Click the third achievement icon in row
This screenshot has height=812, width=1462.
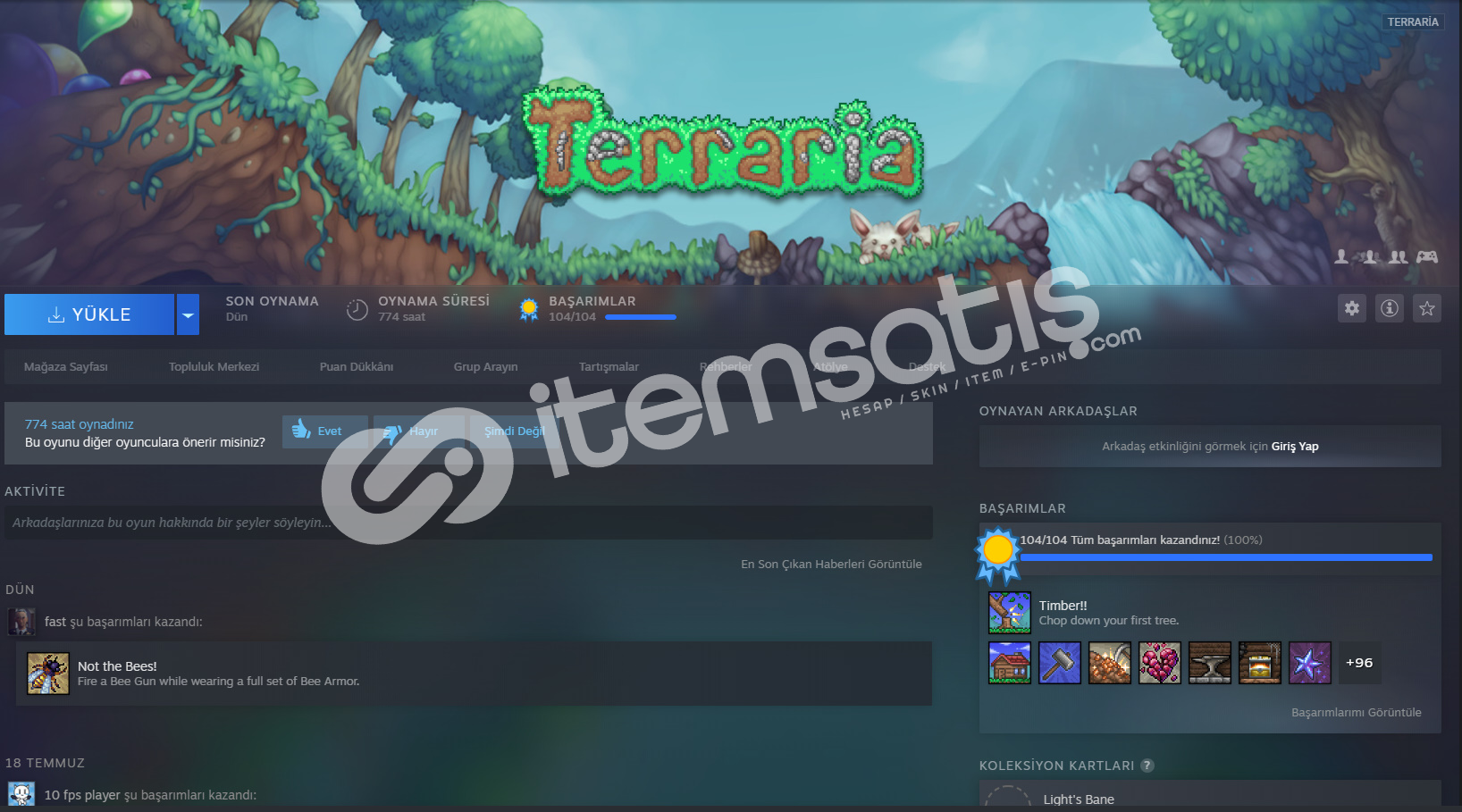[1110, 663]
